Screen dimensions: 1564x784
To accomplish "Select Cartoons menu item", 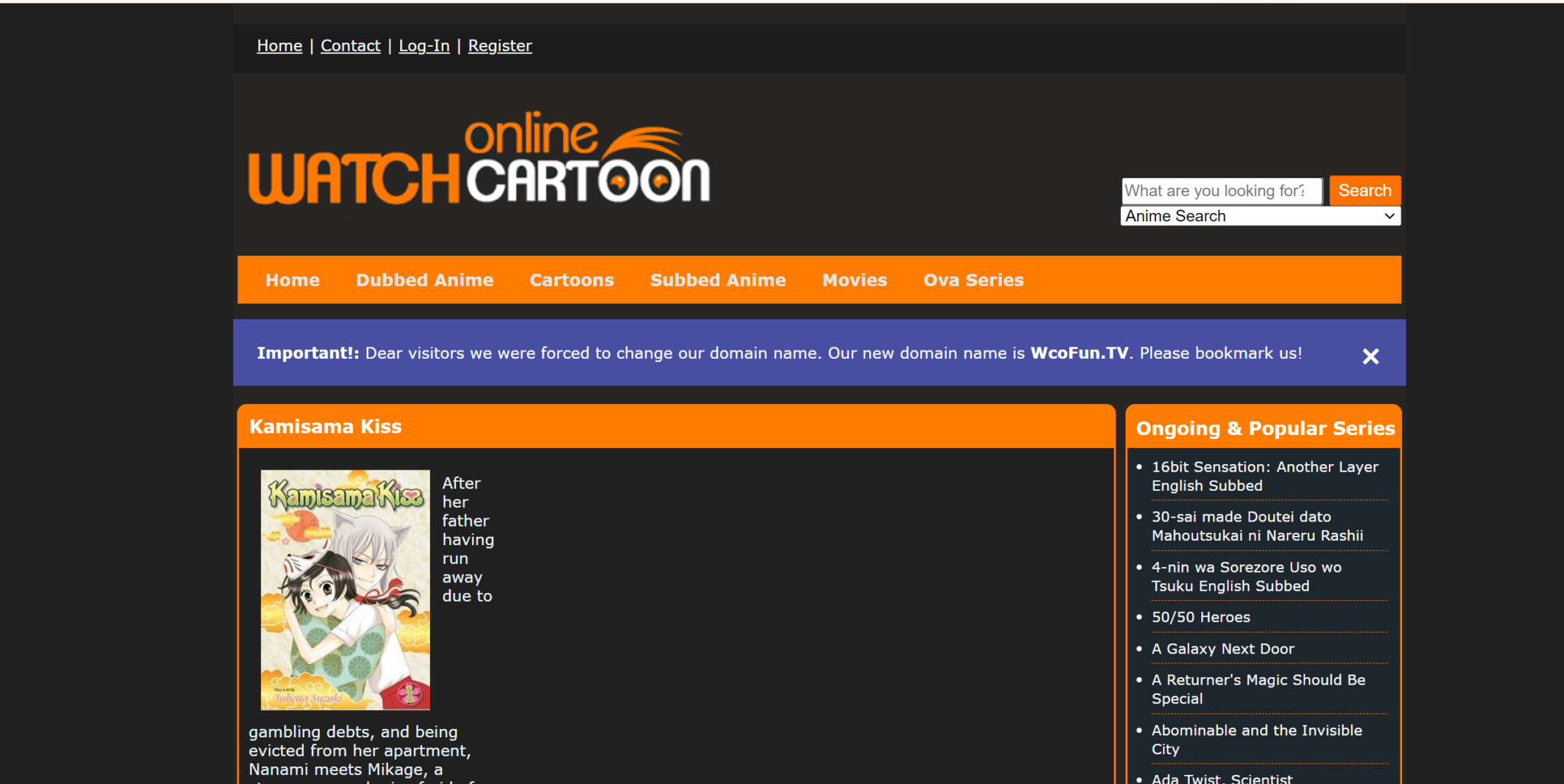I will click(x=572, y=280).
